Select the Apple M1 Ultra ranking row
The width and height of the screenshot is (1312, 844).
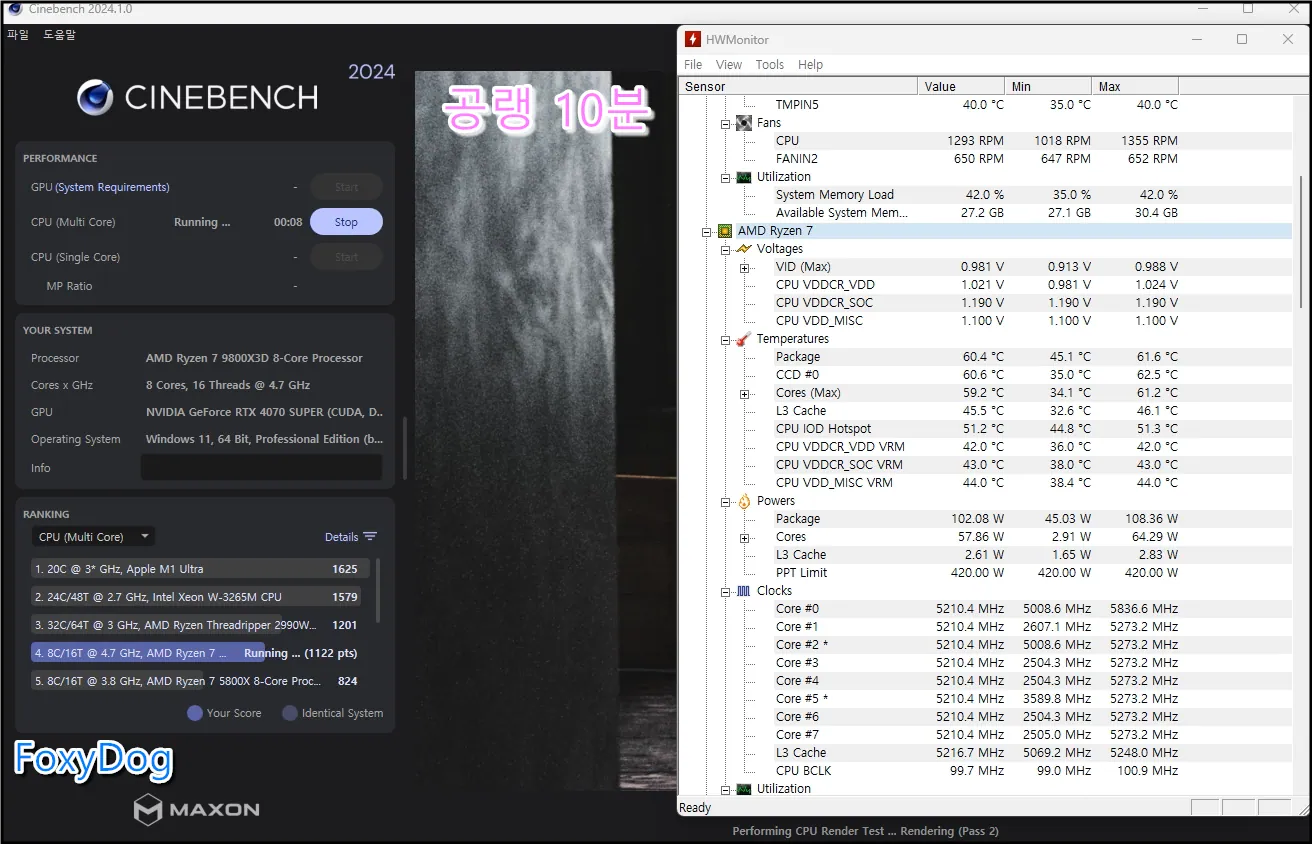[200, 569]
